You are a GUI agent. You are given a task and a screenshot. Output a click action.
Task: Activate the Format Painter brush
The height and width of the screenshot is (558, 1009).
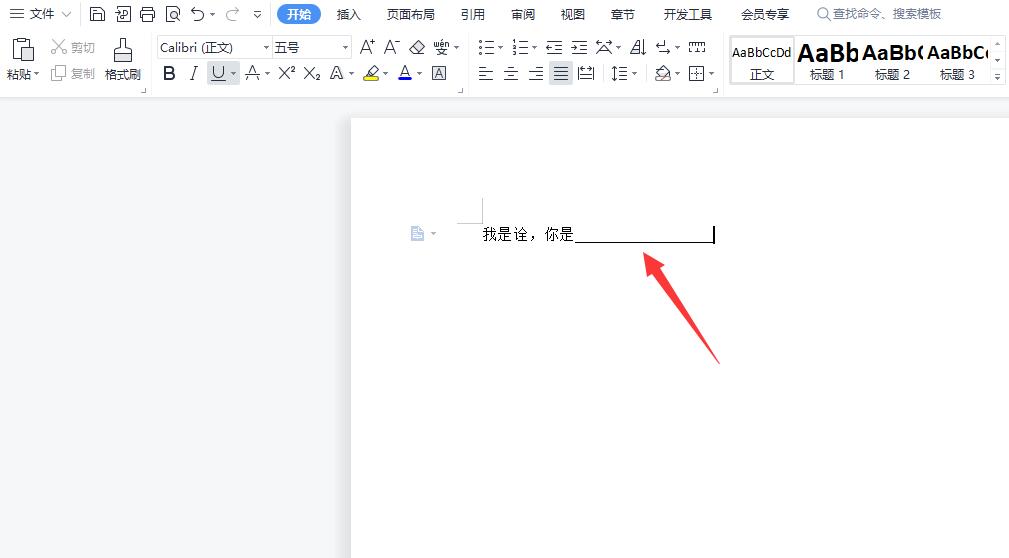122,59
